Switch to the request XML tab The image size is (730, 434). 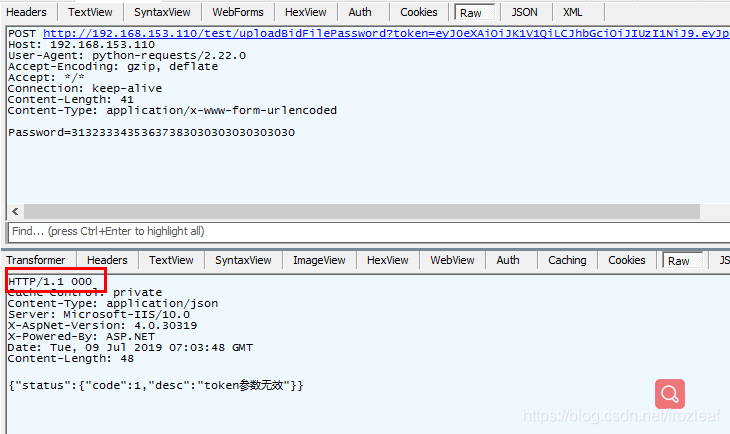pos(573,12)
